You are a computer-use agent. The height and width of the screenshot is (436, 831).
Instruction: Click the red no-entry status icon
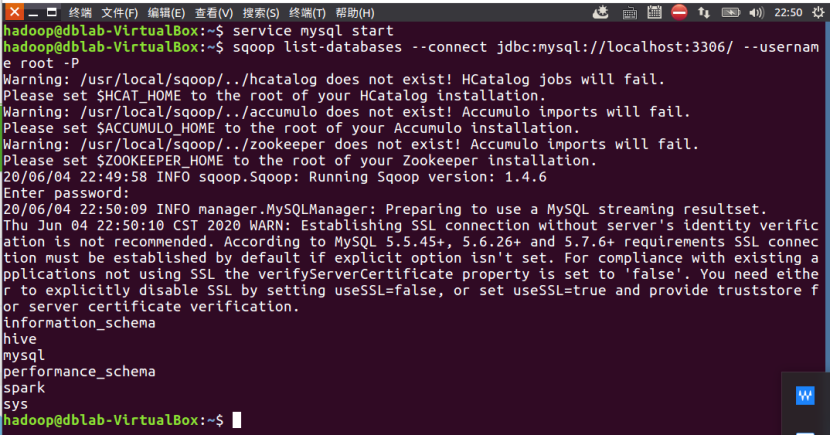pos(679,12)
